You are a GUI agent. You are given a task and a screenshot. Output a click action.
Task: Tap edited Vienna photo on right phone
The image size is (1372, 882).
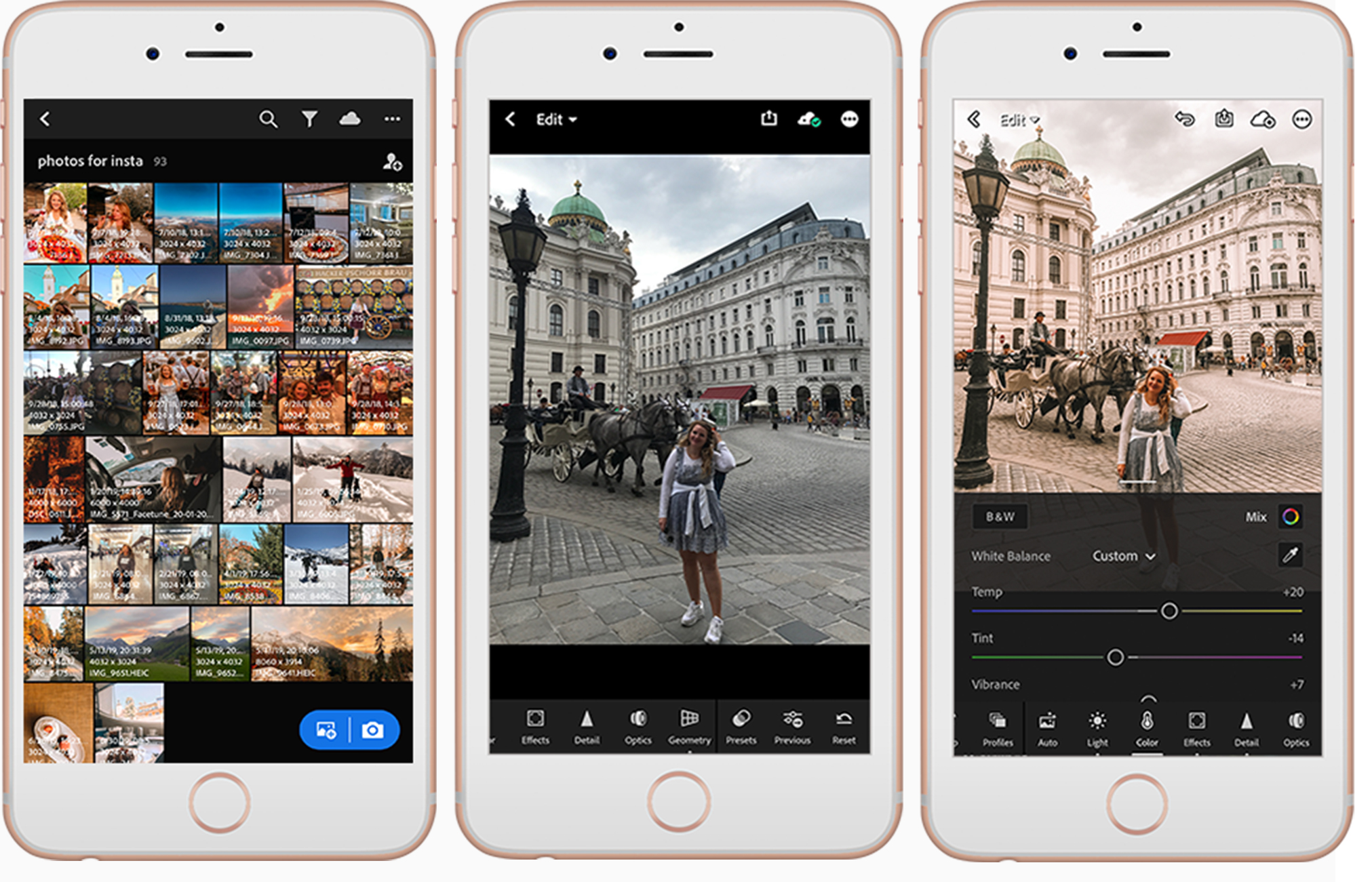[x=1137, y=296]
